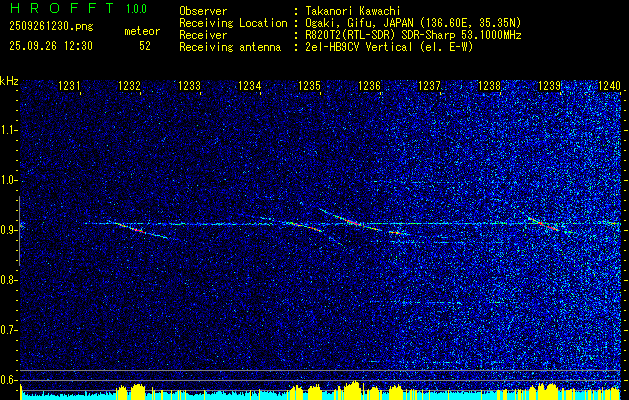This screenshot has height=400, width=629.
Task: Click the location Ogaki, Gifu, JAPAN
Action: point(359,23)
